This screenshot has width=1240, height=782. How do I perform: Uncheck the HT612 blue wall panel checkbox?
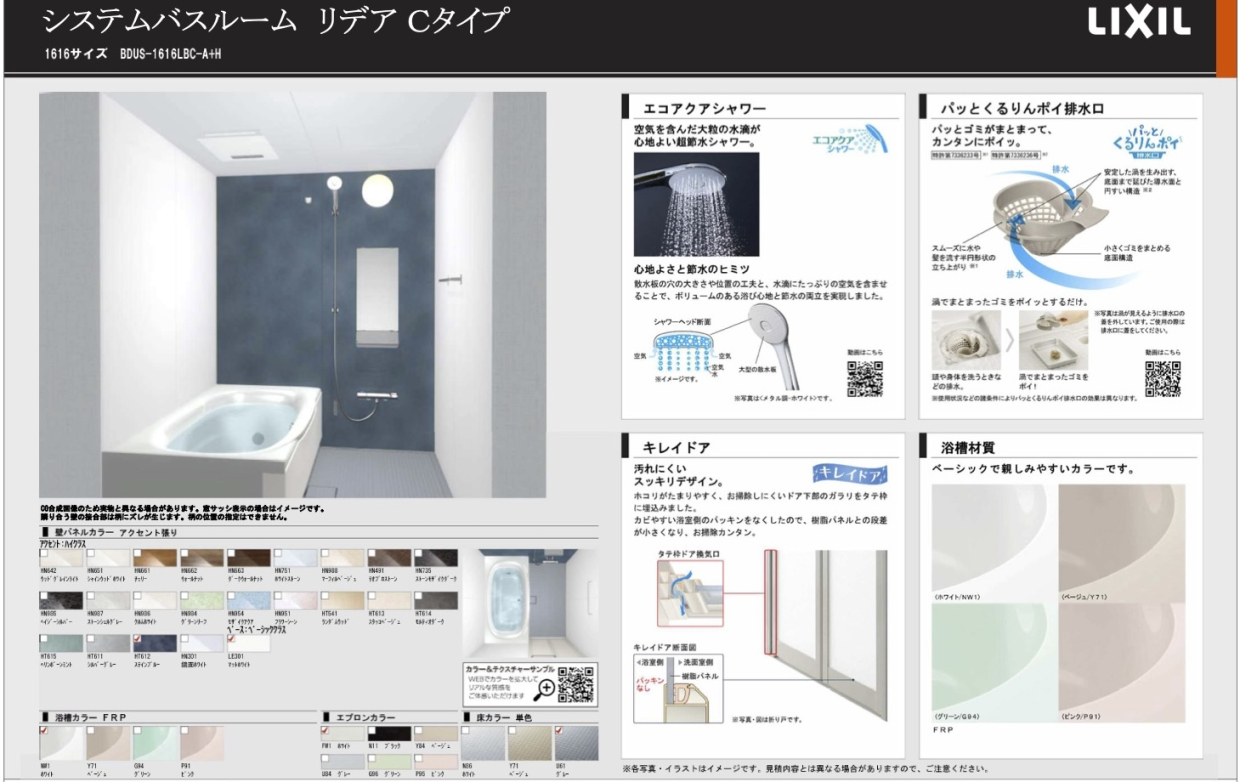[x=137, y=637]
